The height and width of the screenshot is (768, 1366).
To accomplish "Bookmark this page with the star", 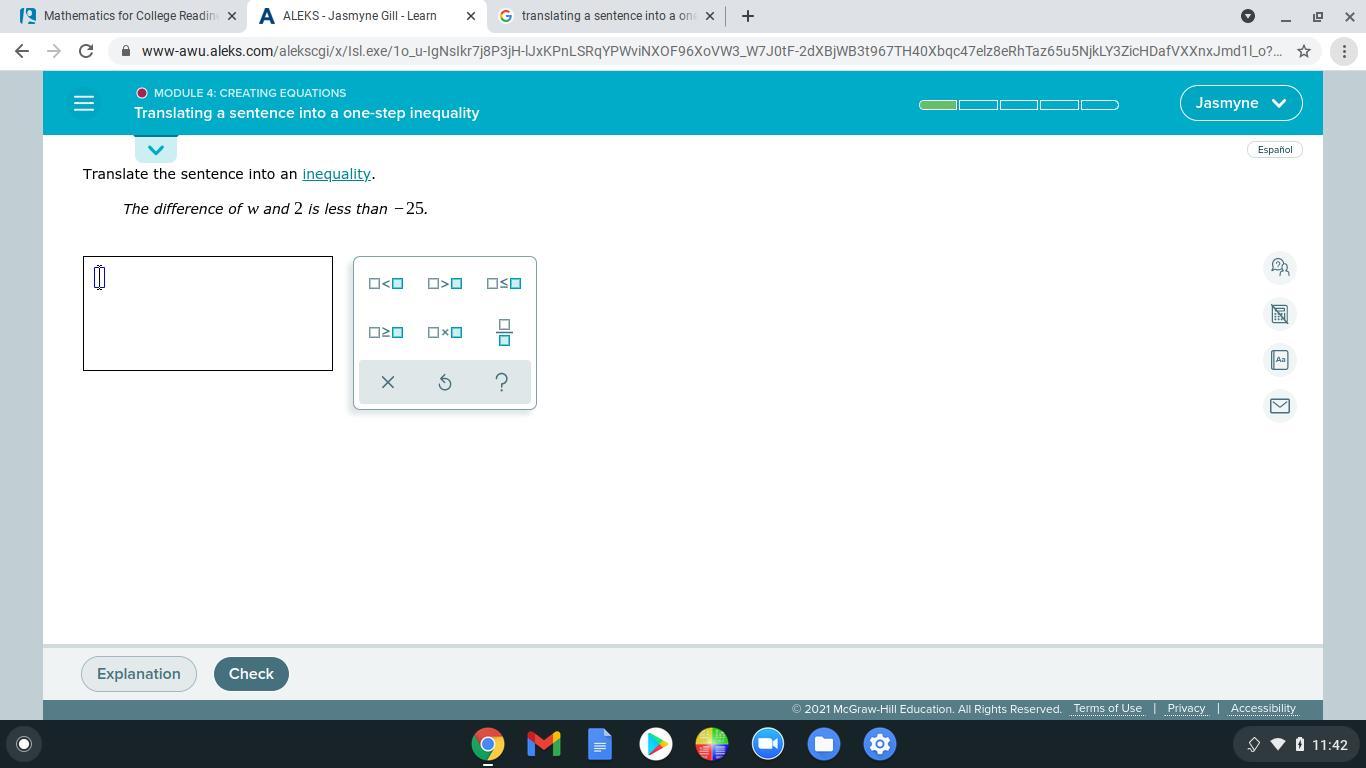I will pos(1304,51).
